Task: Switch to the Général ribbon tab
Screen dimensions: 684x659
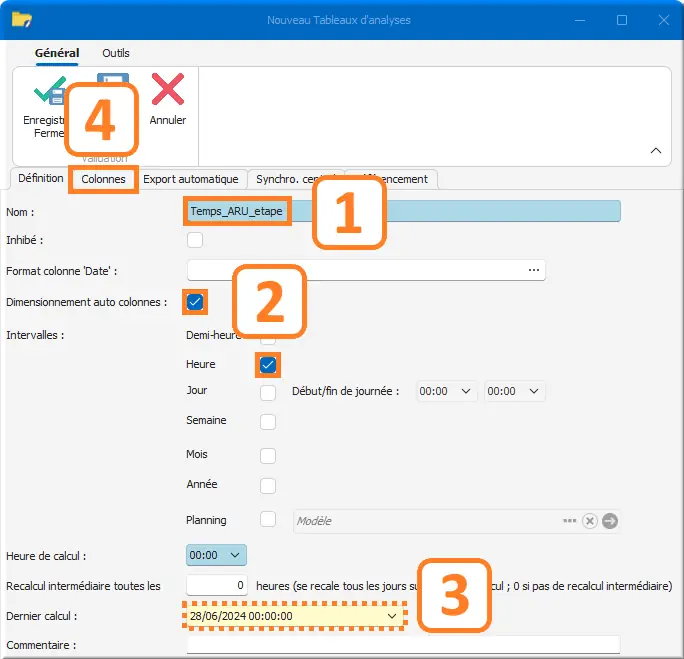Action: [x=57, y=53]
